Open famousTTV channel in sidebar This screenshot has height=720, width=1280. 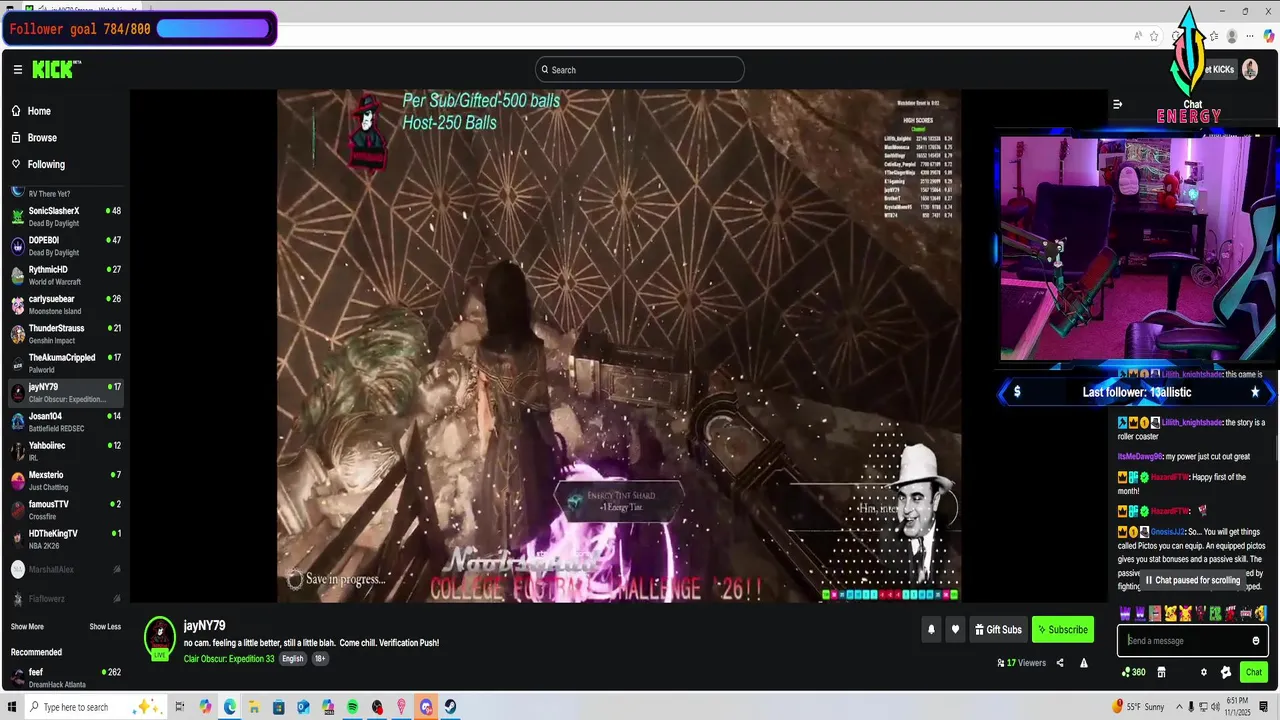click(66, 510)
